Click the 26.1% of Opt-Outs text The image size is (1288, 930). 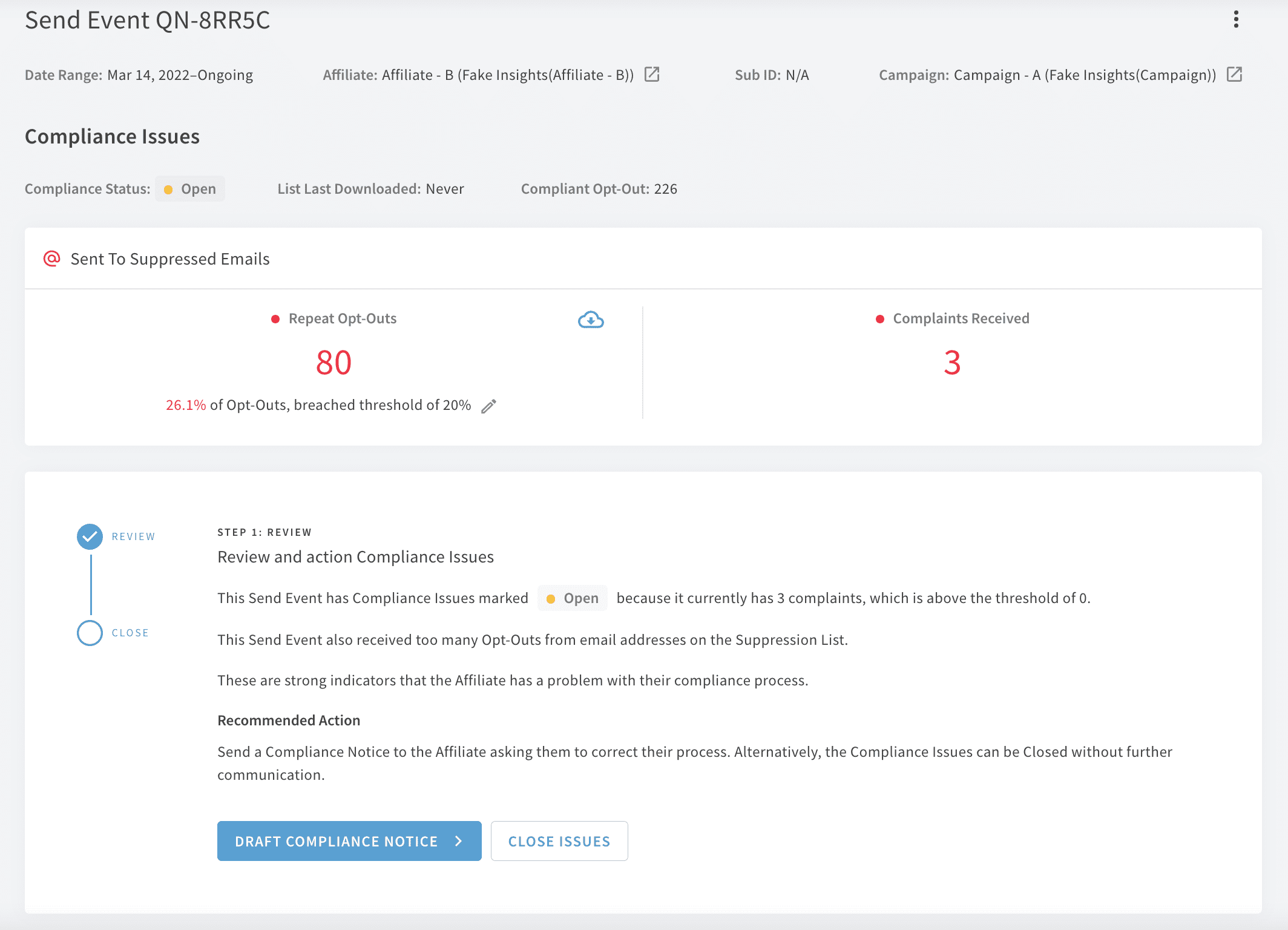point(318,405)
